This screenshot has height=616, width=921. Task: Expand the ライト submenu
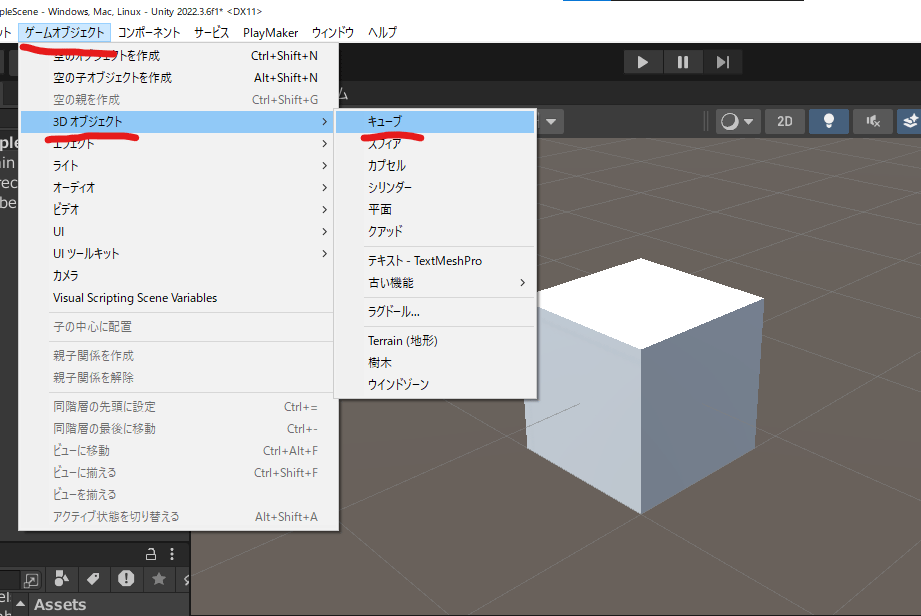click(x=179, y=166)
